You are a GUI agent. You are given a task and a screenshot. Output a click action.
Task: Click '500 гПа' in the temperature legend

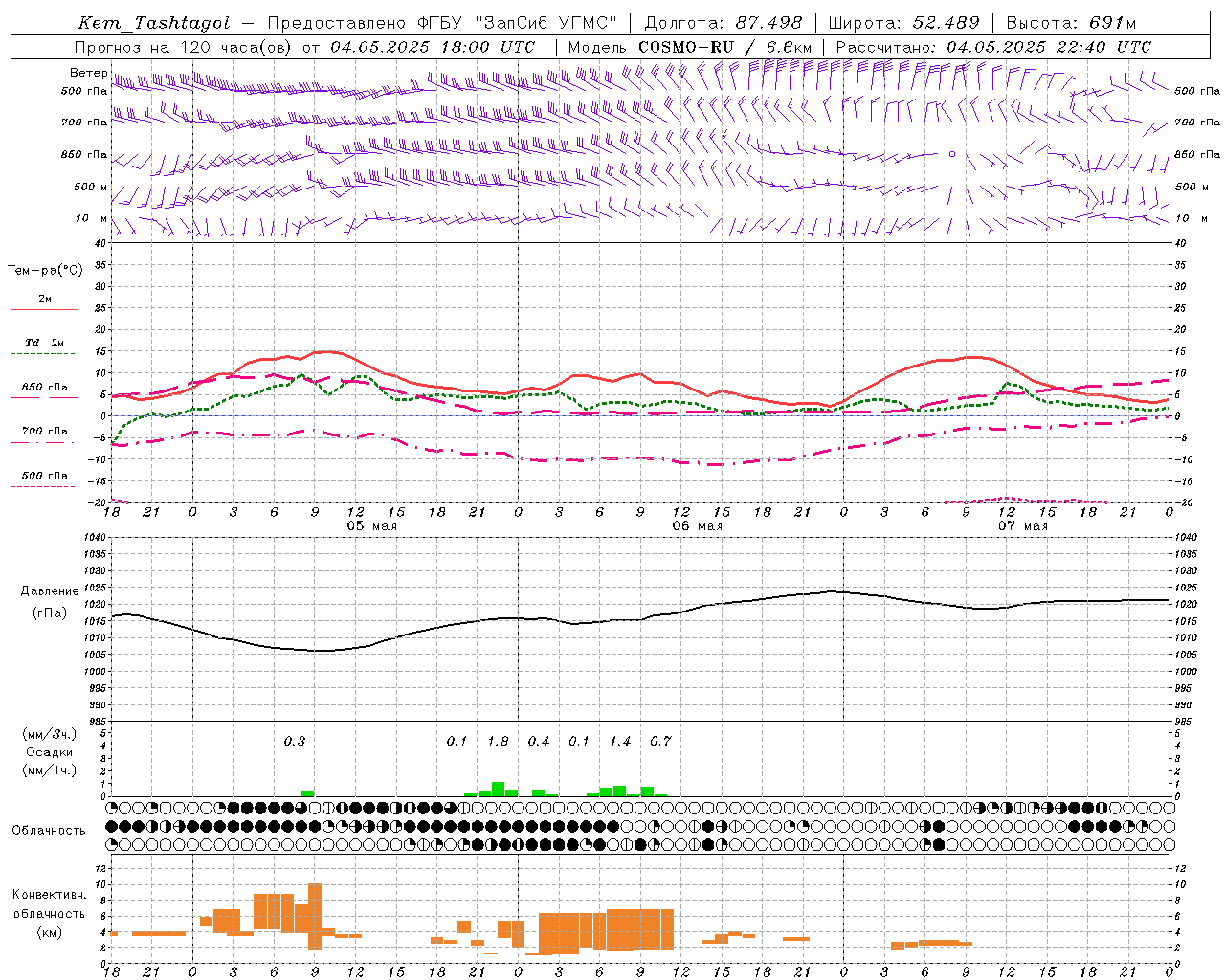(x=45, y=475)
